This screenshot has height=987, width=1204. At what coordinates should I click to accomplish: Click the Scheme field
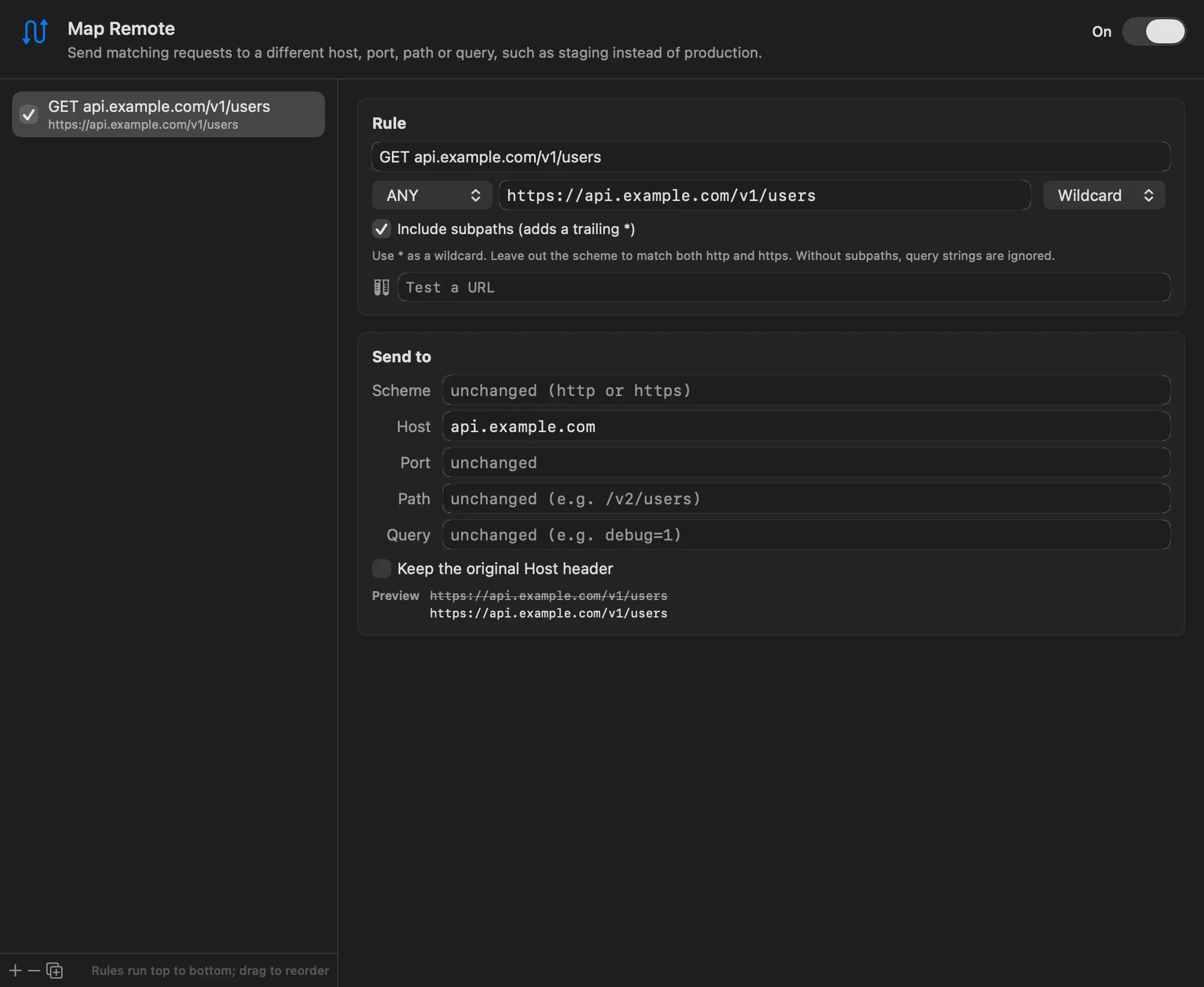pos(807,390)
